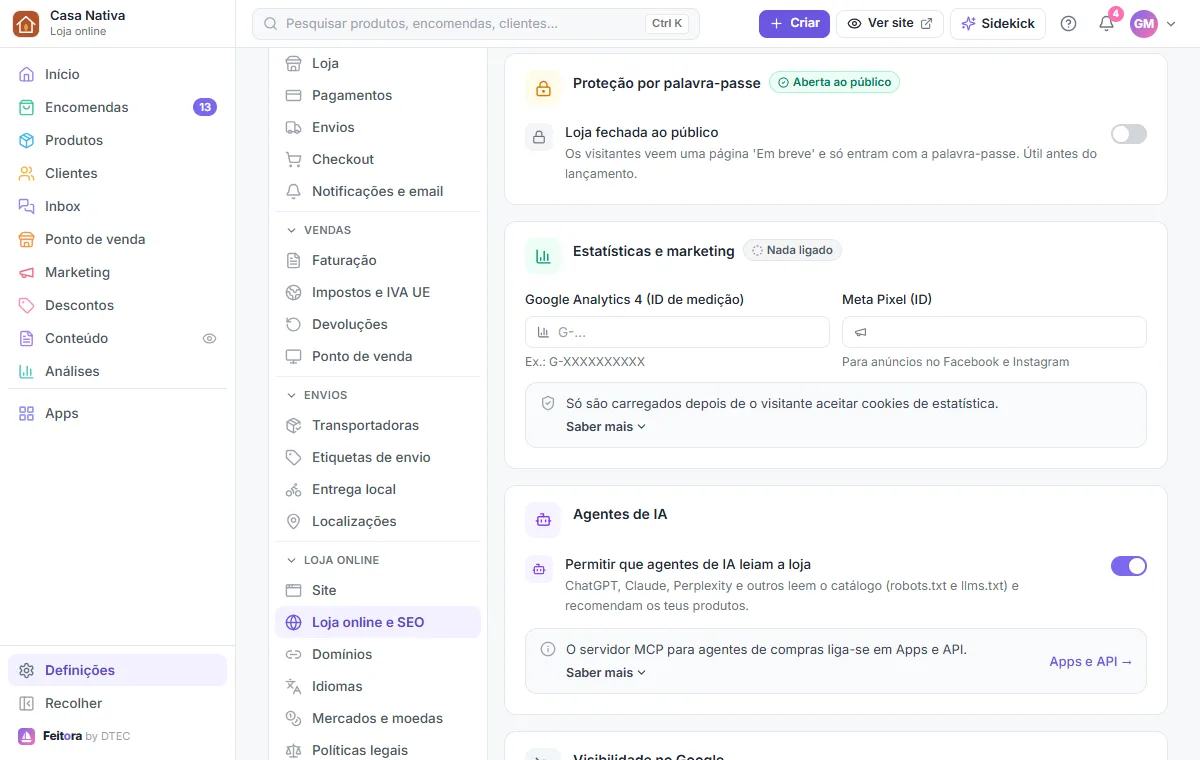This screenshot has height=760, width=1200.
Task: Click the Ponto de venda storefront icon in main sidebar
Action: (x=27, y=239)
